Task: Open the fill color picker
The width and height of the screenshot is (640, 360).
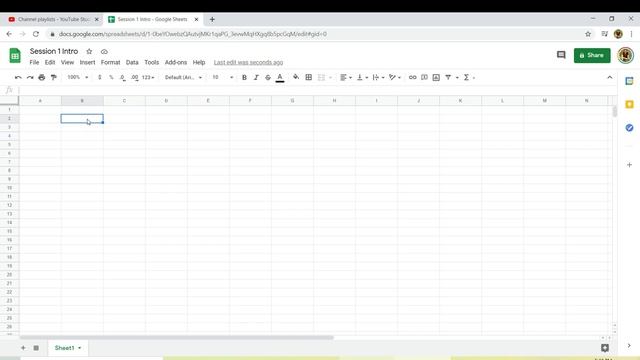Action: (x=296, y=77)
